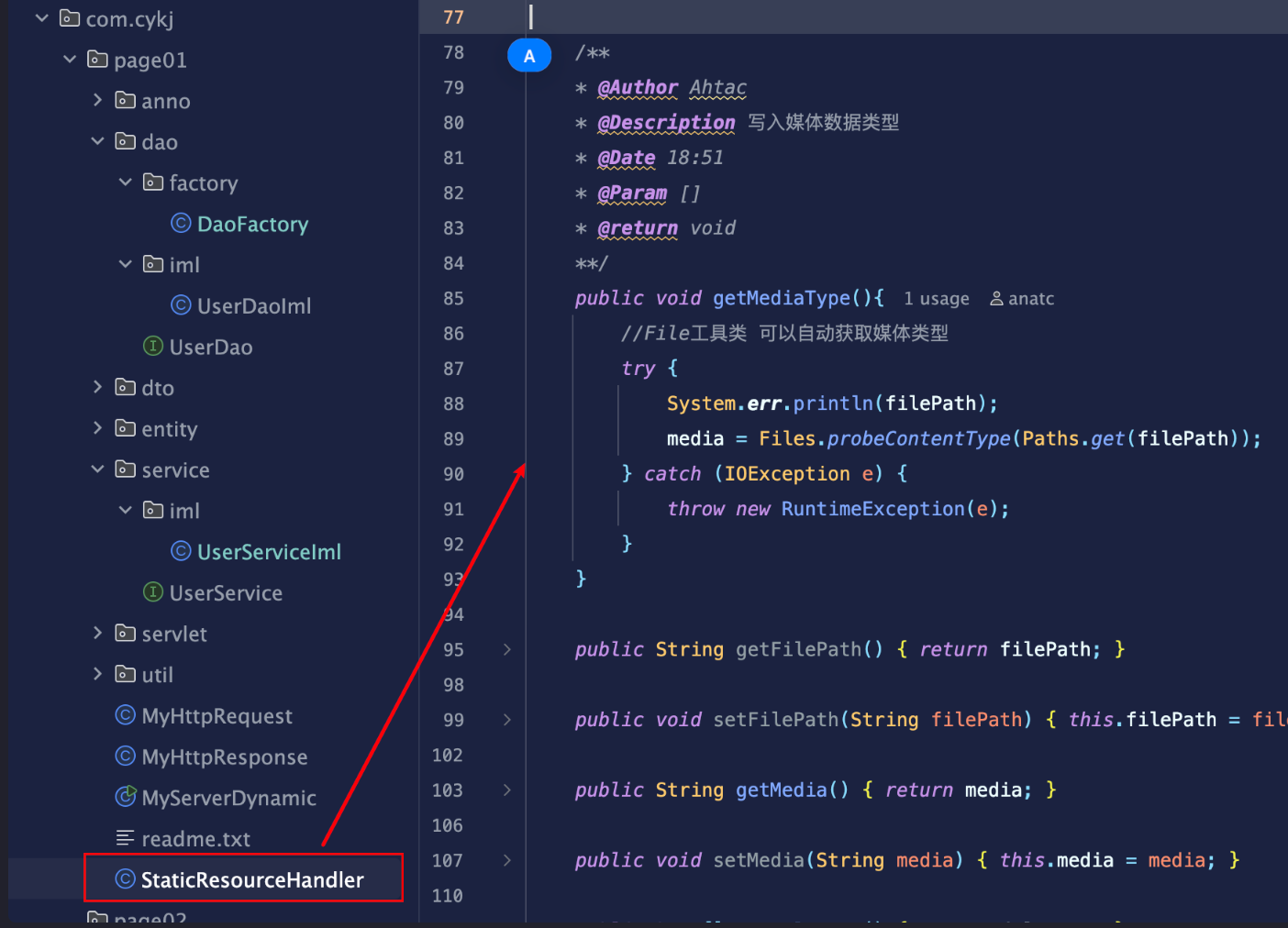Click the anatc author icon in code
The image size is (1288, 928).
[x=996, y=299]
